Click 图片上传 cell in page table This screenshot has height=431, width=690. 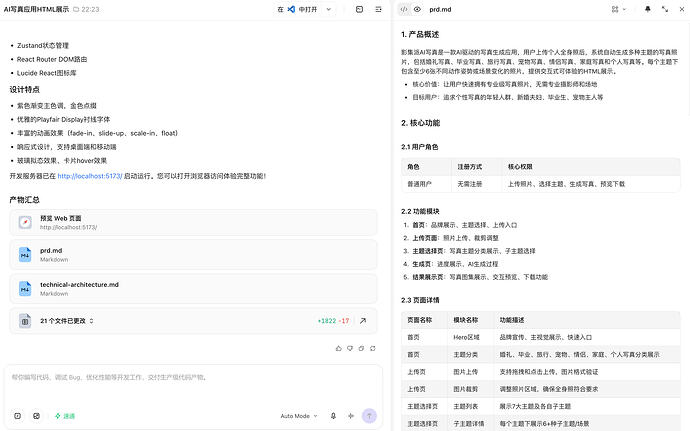click(x=466, y=372)
